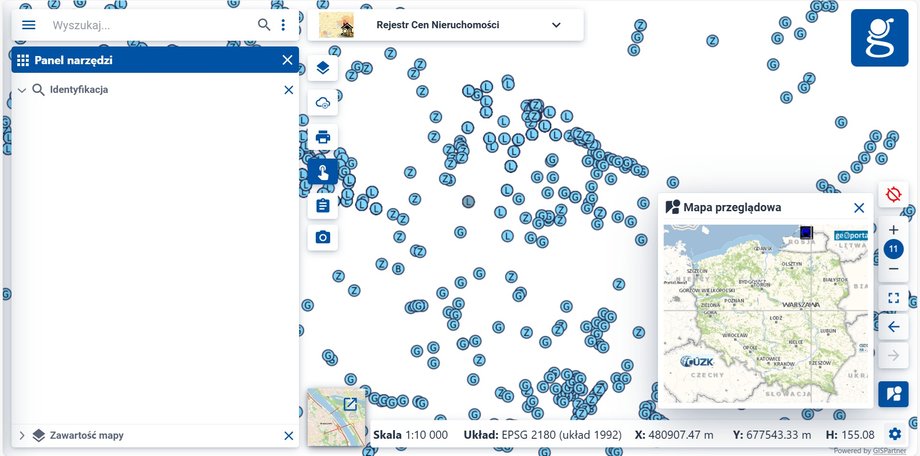Click the Y coordinate readout
This screenshot has width=920, height=456.
772,435
